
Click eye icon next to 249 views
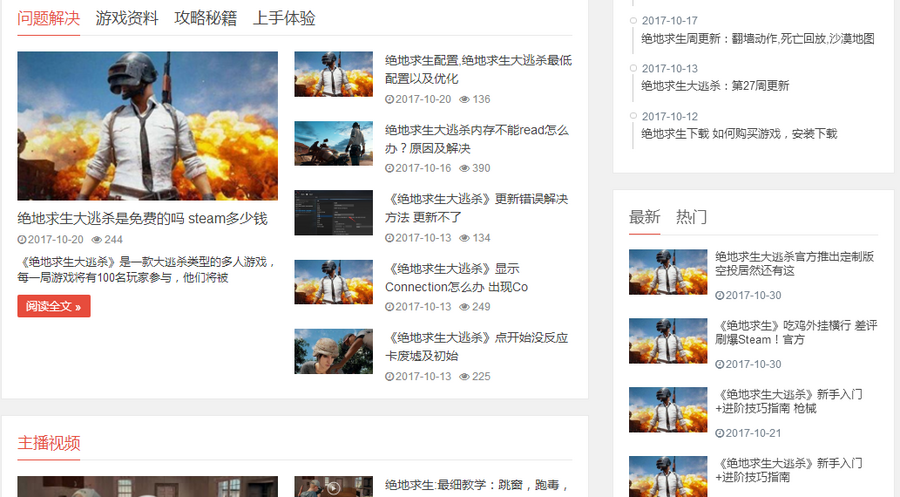464,306
